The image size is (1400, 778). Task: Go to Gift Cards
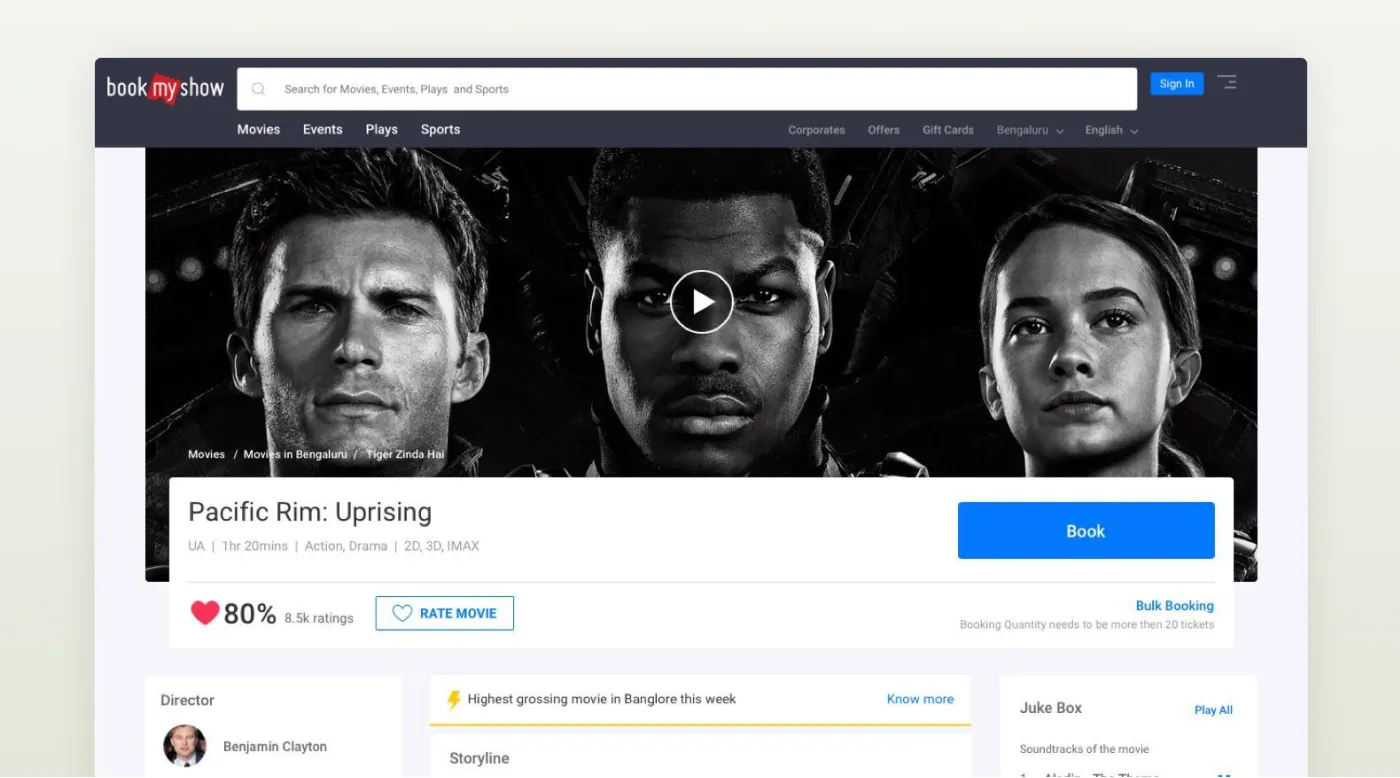[x=948, y=130]
